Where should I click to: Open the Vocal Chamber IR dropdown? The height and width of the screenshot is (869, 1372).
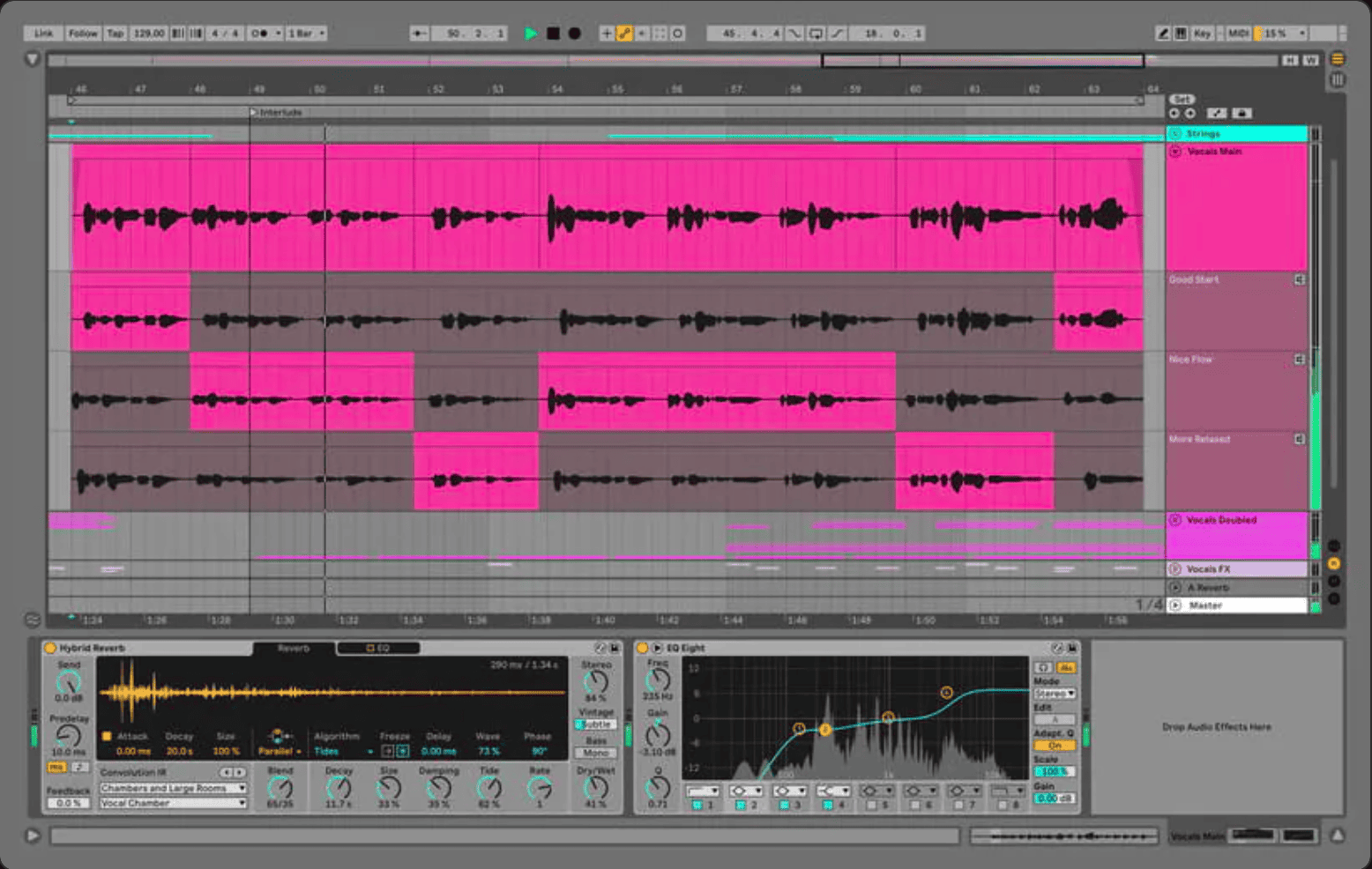pos(173,803)
